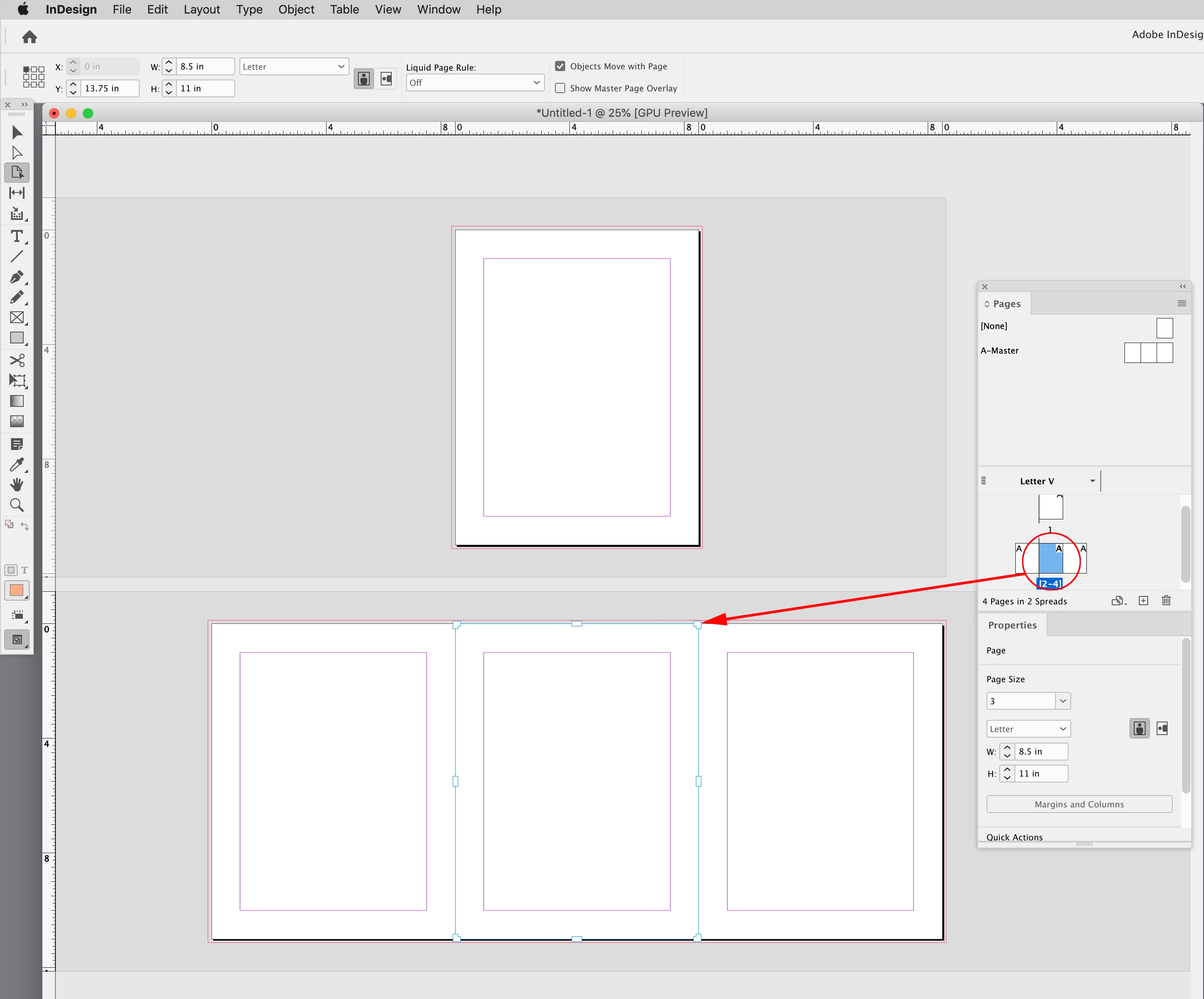
Task: Set landscape orientation in control bar
Action: point(386,79)
